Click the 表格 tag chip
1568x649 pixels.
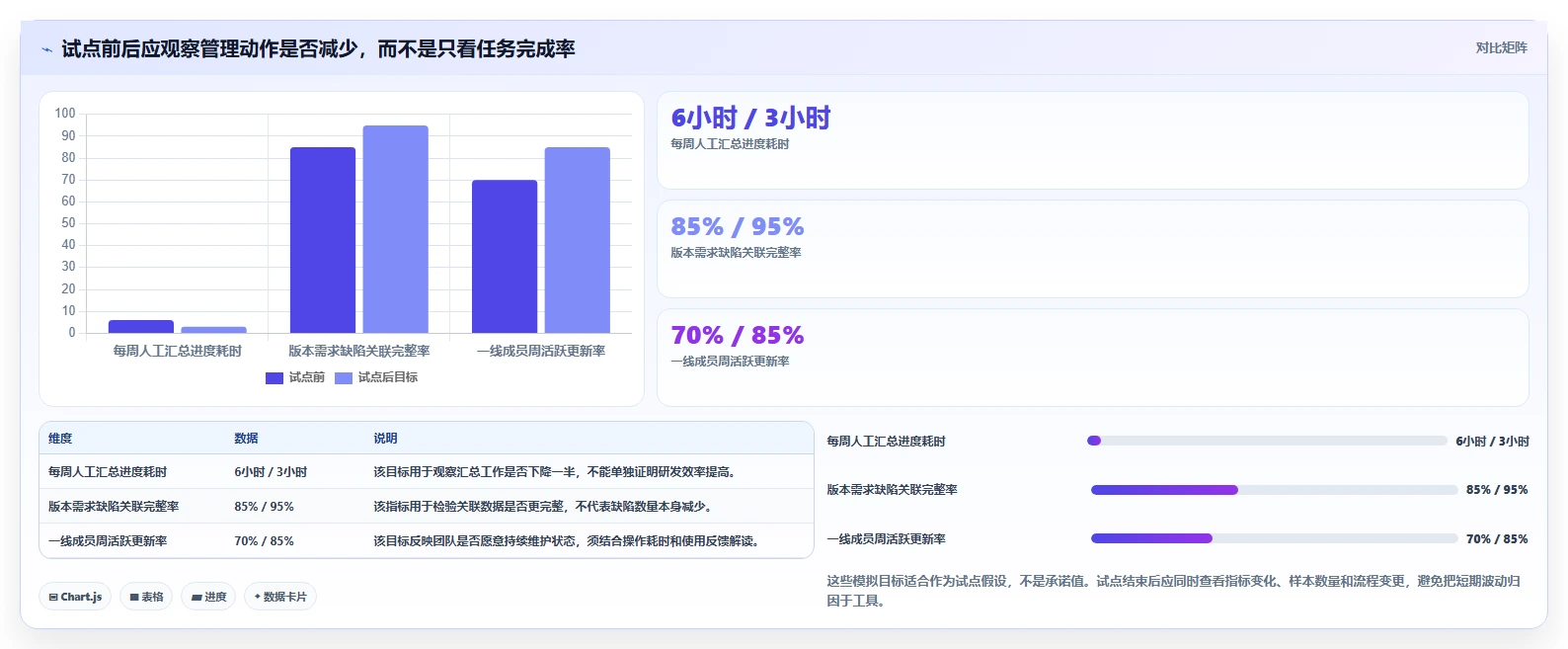146,597
